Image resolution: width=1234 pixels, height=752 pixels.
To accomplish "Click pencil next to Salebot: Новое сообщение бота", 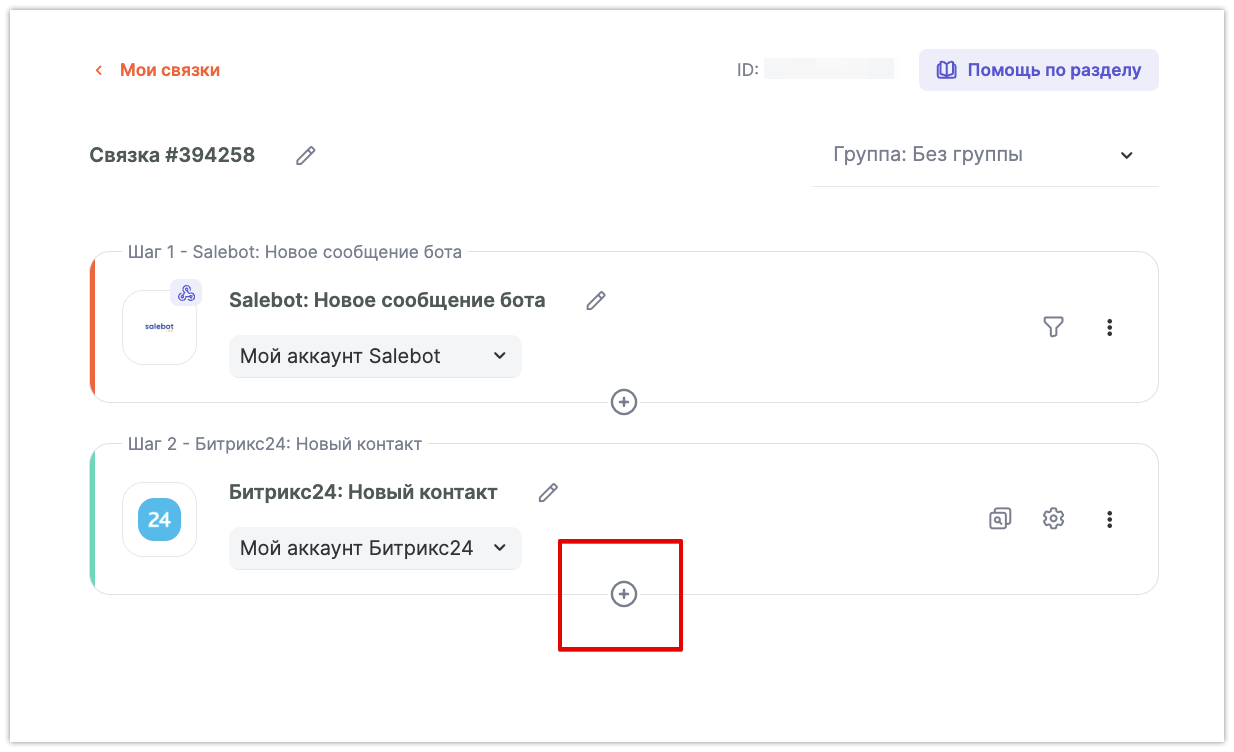I will click(x=596, y=301).
